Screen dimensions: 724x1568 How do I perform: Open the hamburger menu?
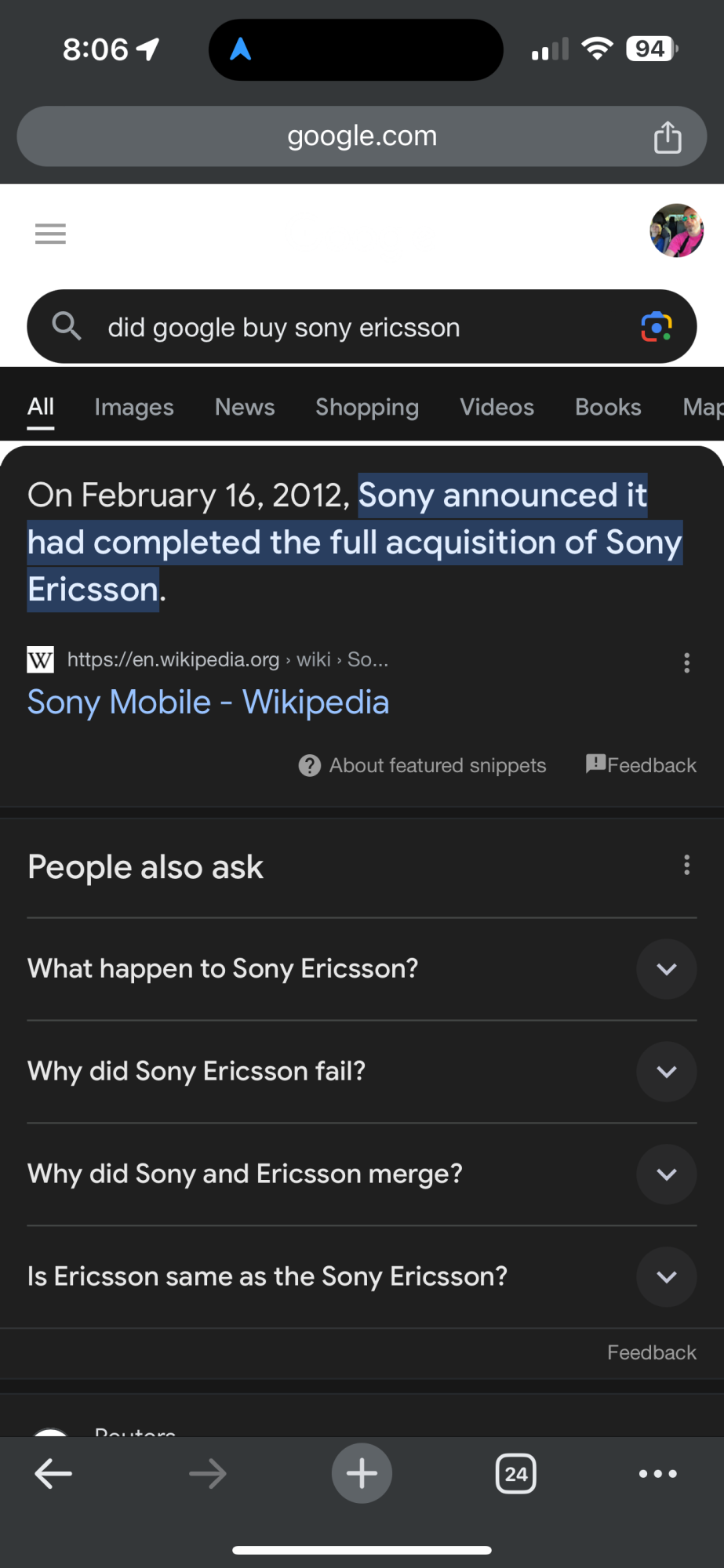[50, 234]
